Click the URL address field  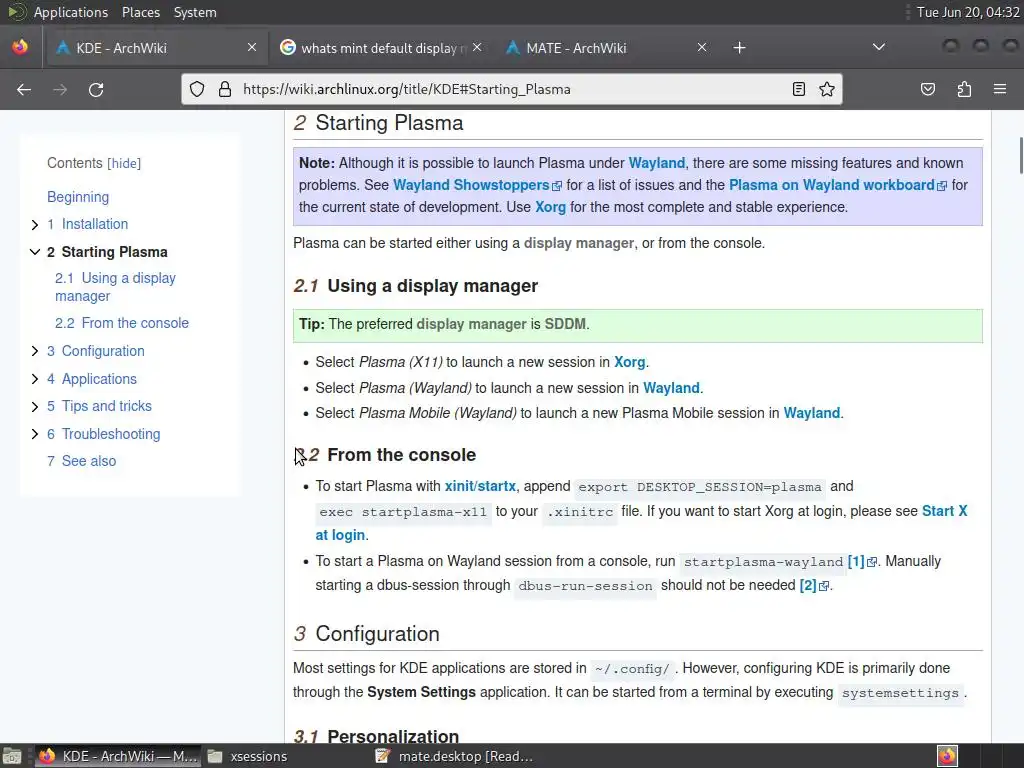513,89
